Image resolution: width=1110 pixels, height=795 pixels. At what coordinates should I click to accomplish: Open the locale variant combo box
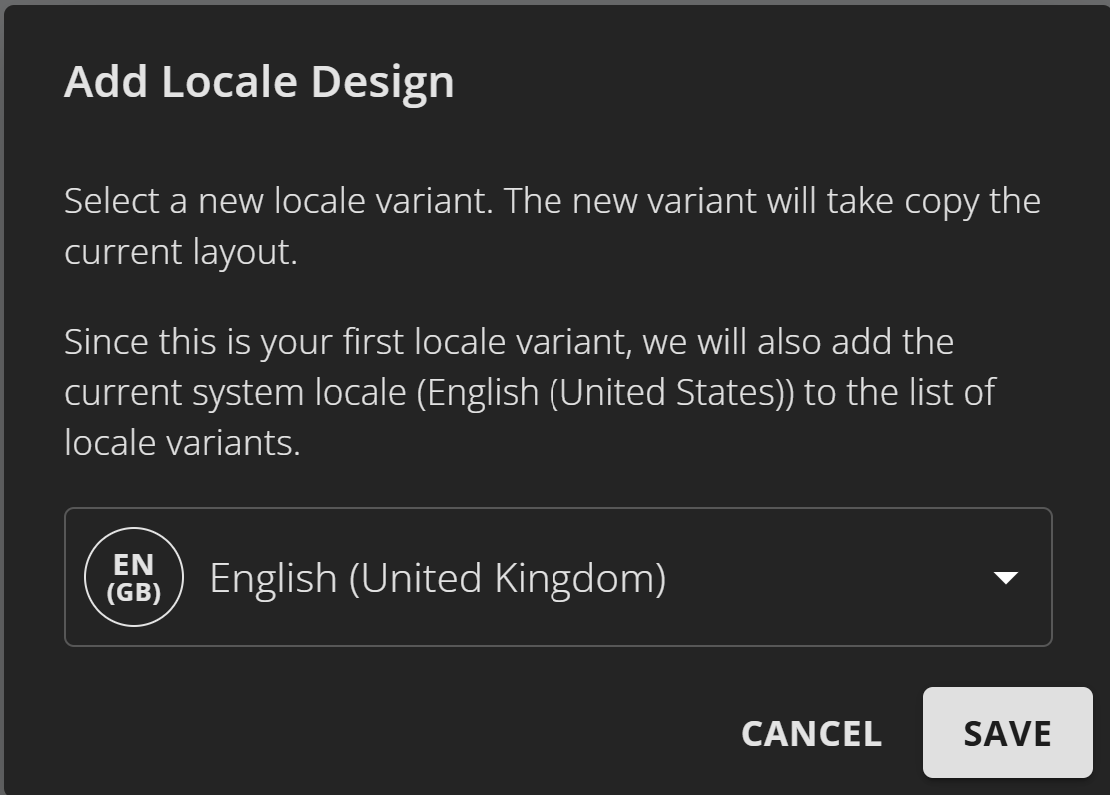pos(558,577)
